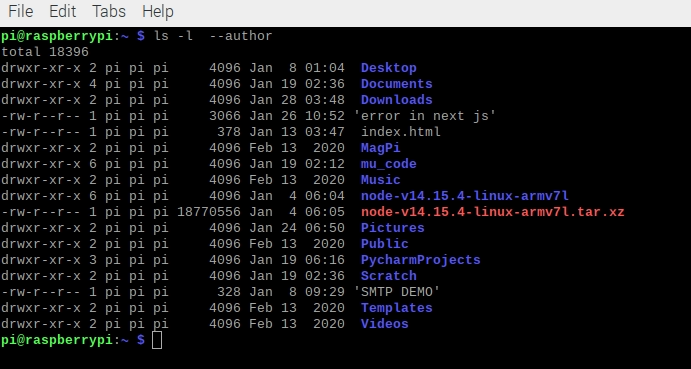Click the Videos directory name

385,324
